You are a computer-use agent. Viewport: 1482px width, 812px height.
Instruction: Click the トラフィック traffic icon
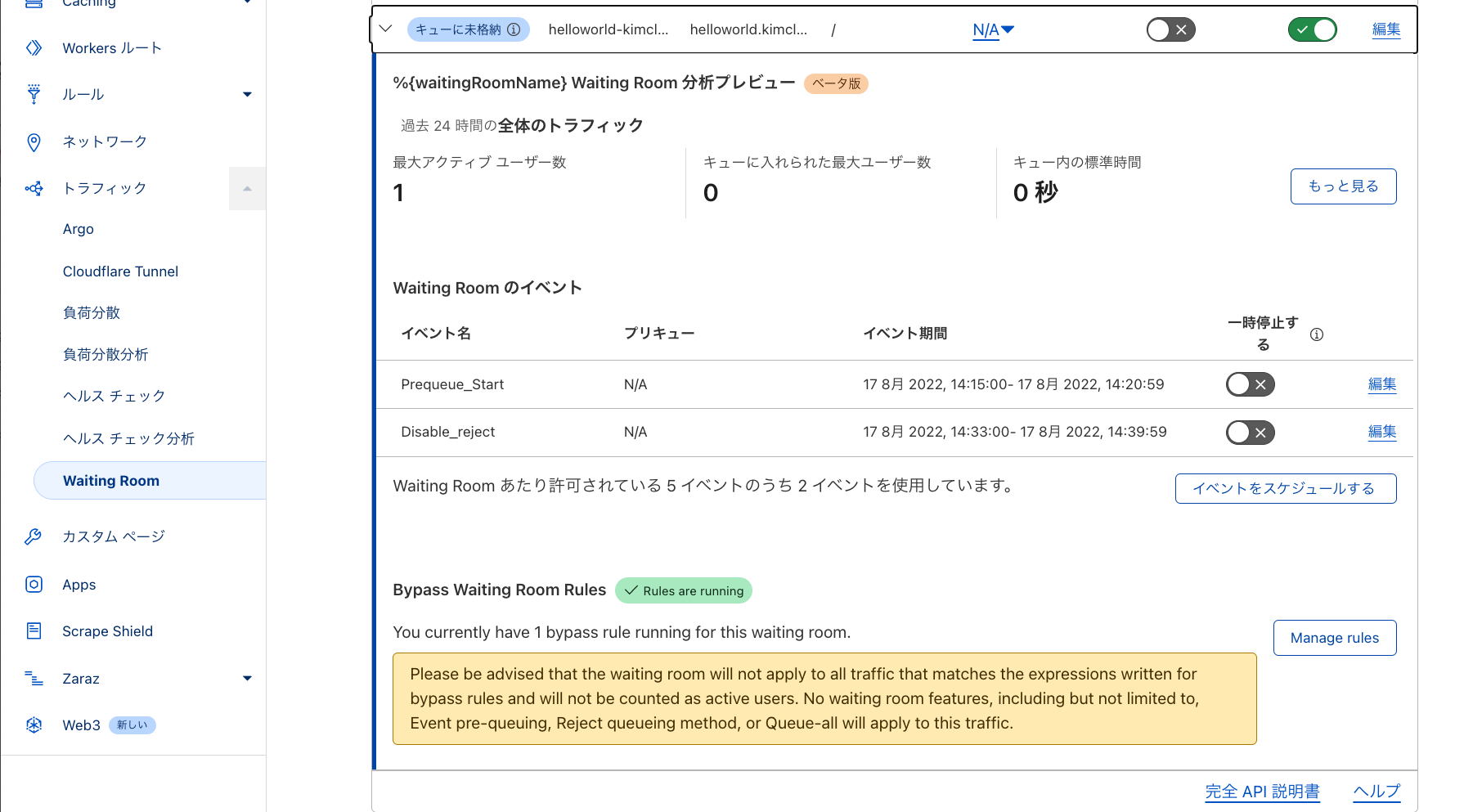click(x=34, y=189)
